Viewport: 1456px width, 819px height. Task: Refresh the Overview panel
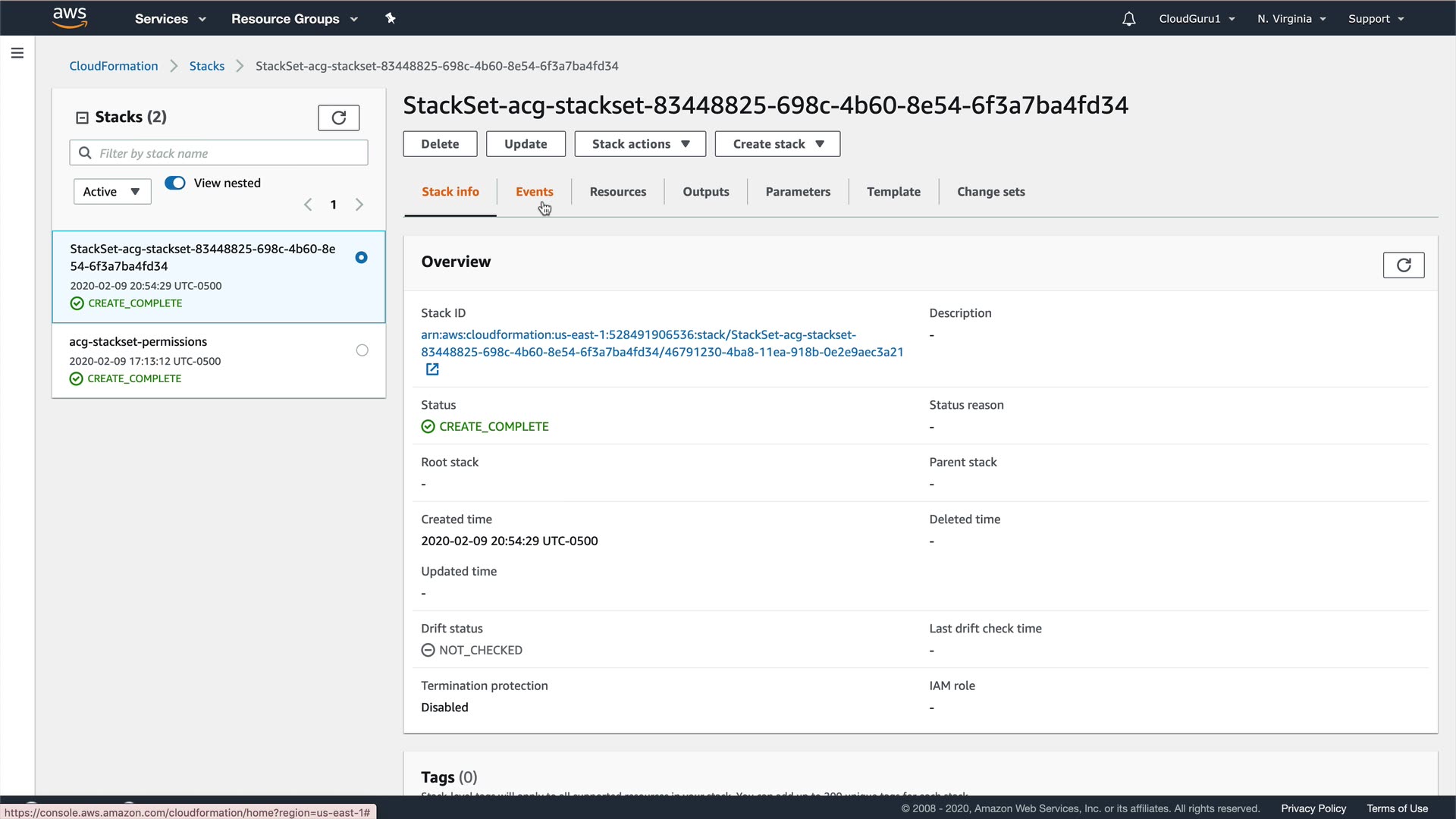1403,265
